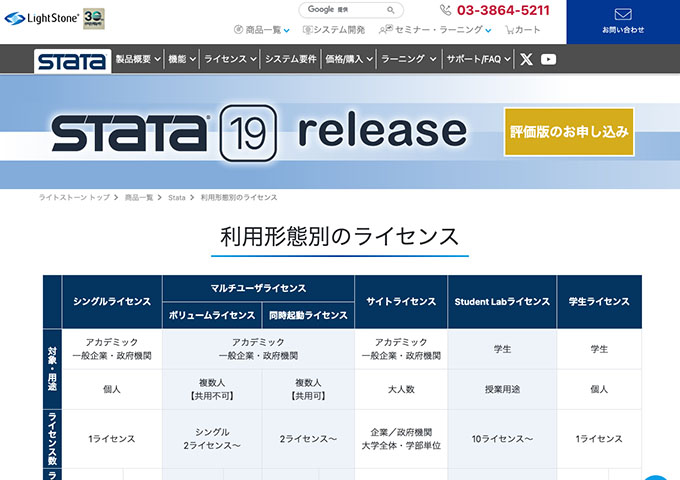The height and width of the screenshot is (480, 680).
Task: Open システム開発 link
Action: (x=334, y=29)
